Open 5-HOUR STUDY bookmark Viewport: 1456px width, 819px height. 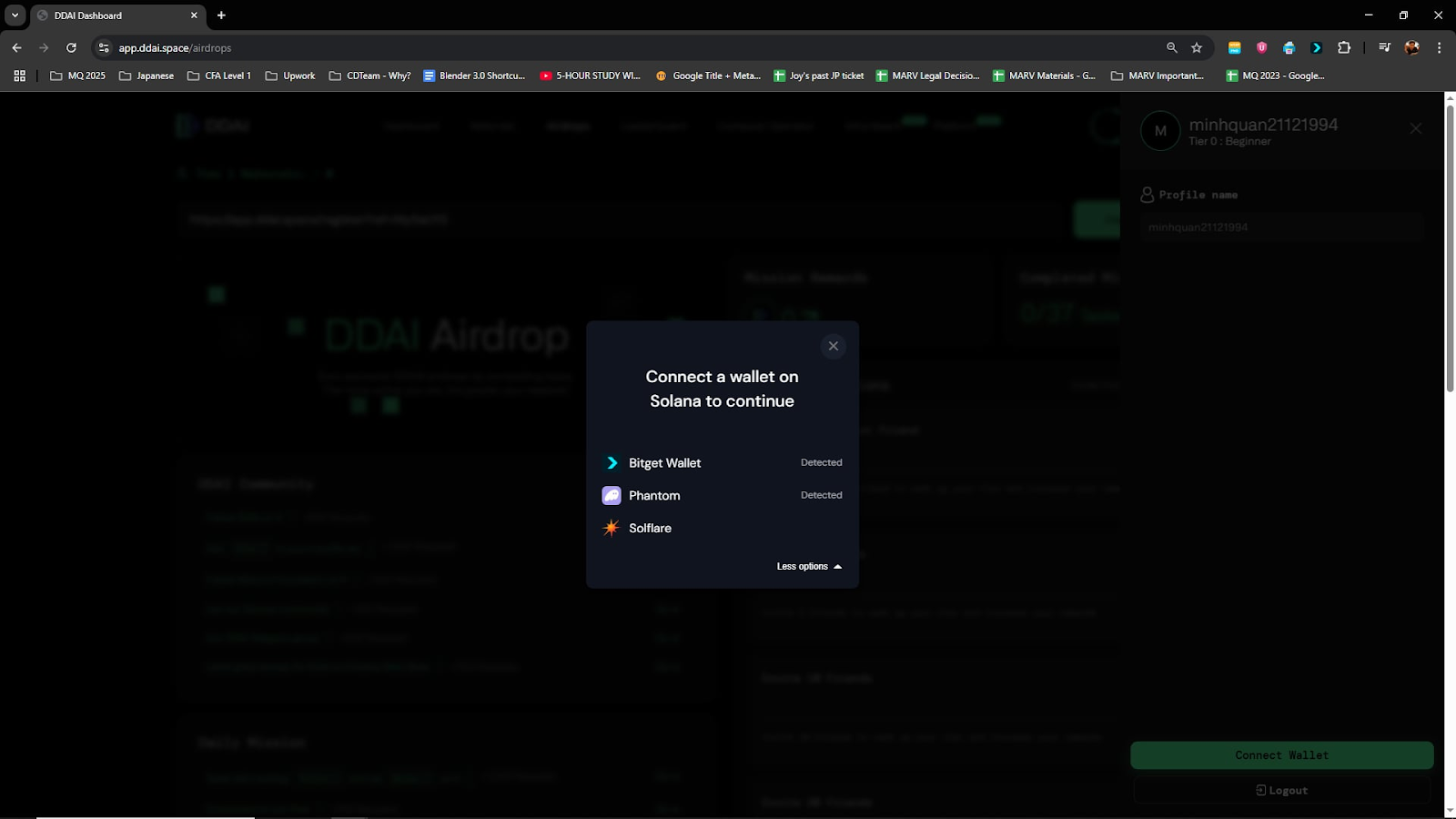[x=590, y=76]
